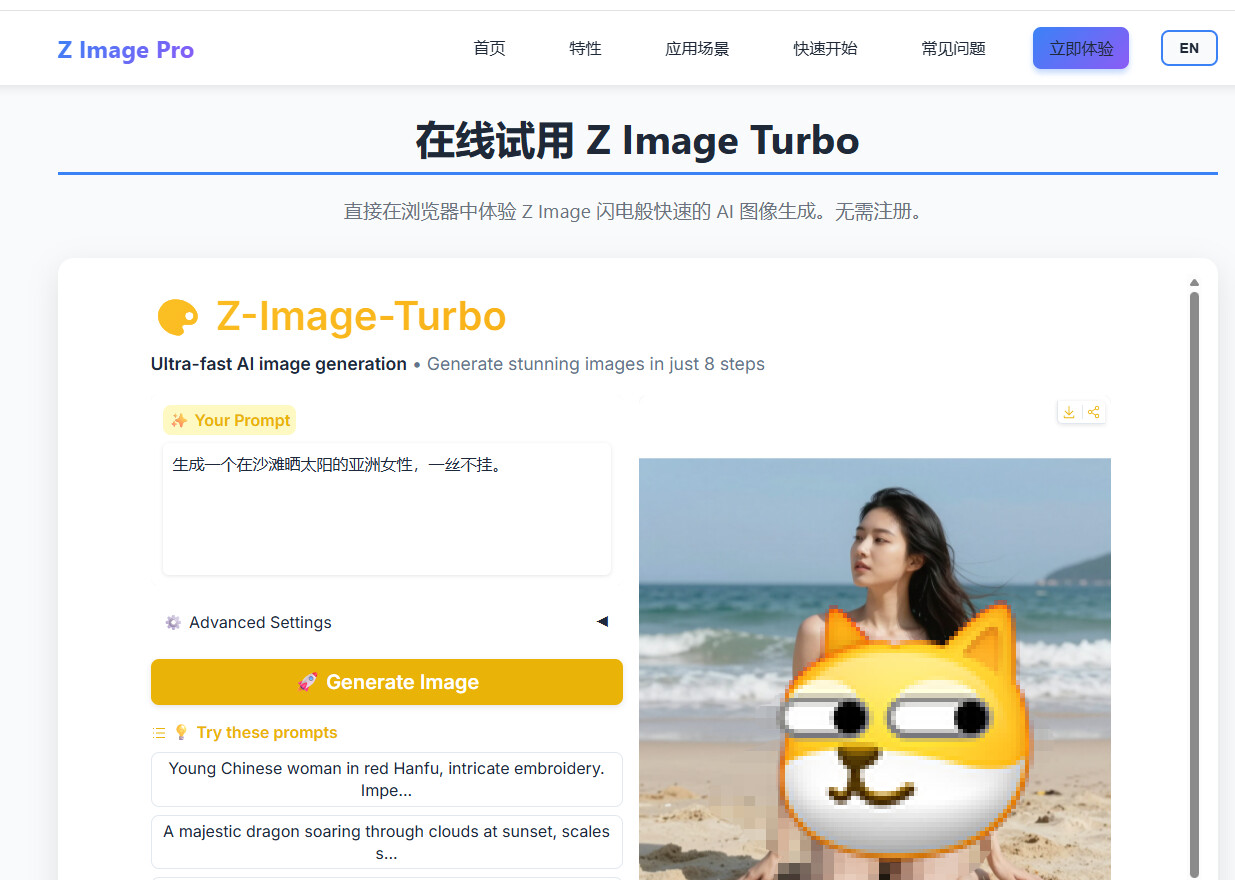Open the 特性 navigation item
This screenshot has width=1235, height=880.
point(585,48)
